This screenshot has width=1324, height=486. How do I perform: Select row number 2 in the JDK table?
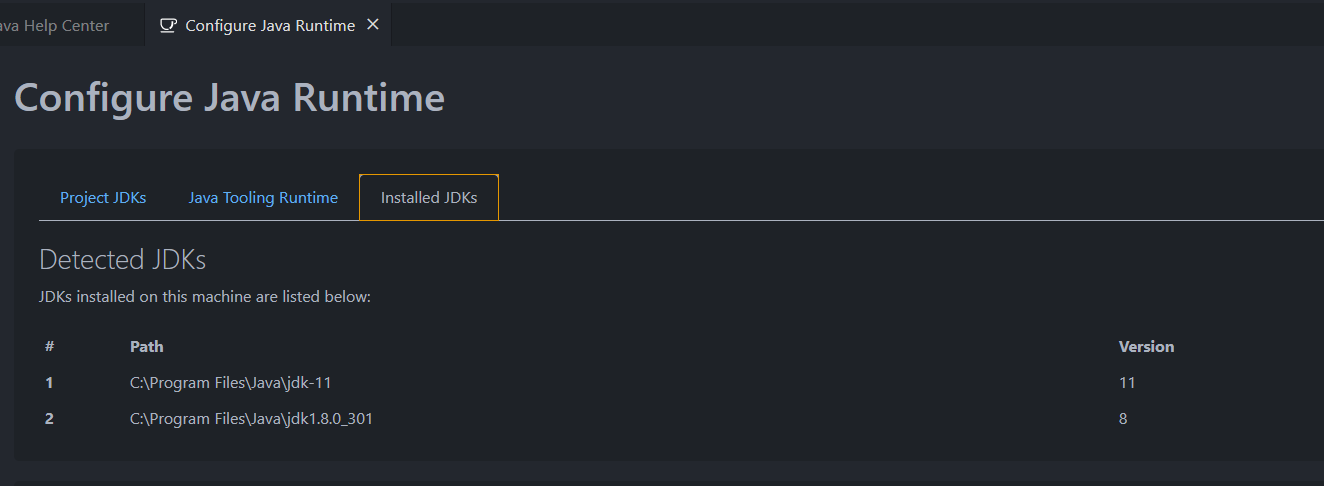coord(49,419)
